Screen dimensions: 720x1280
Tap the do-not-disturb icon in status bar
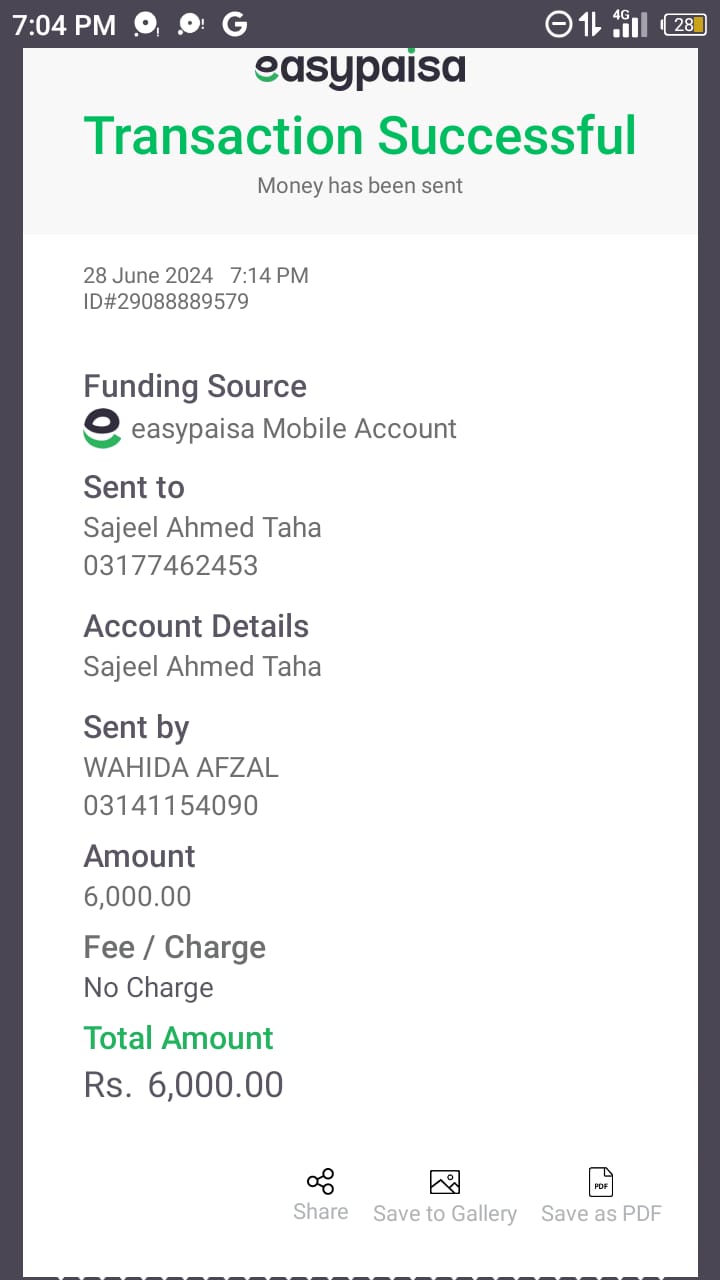tap(559, 25)
